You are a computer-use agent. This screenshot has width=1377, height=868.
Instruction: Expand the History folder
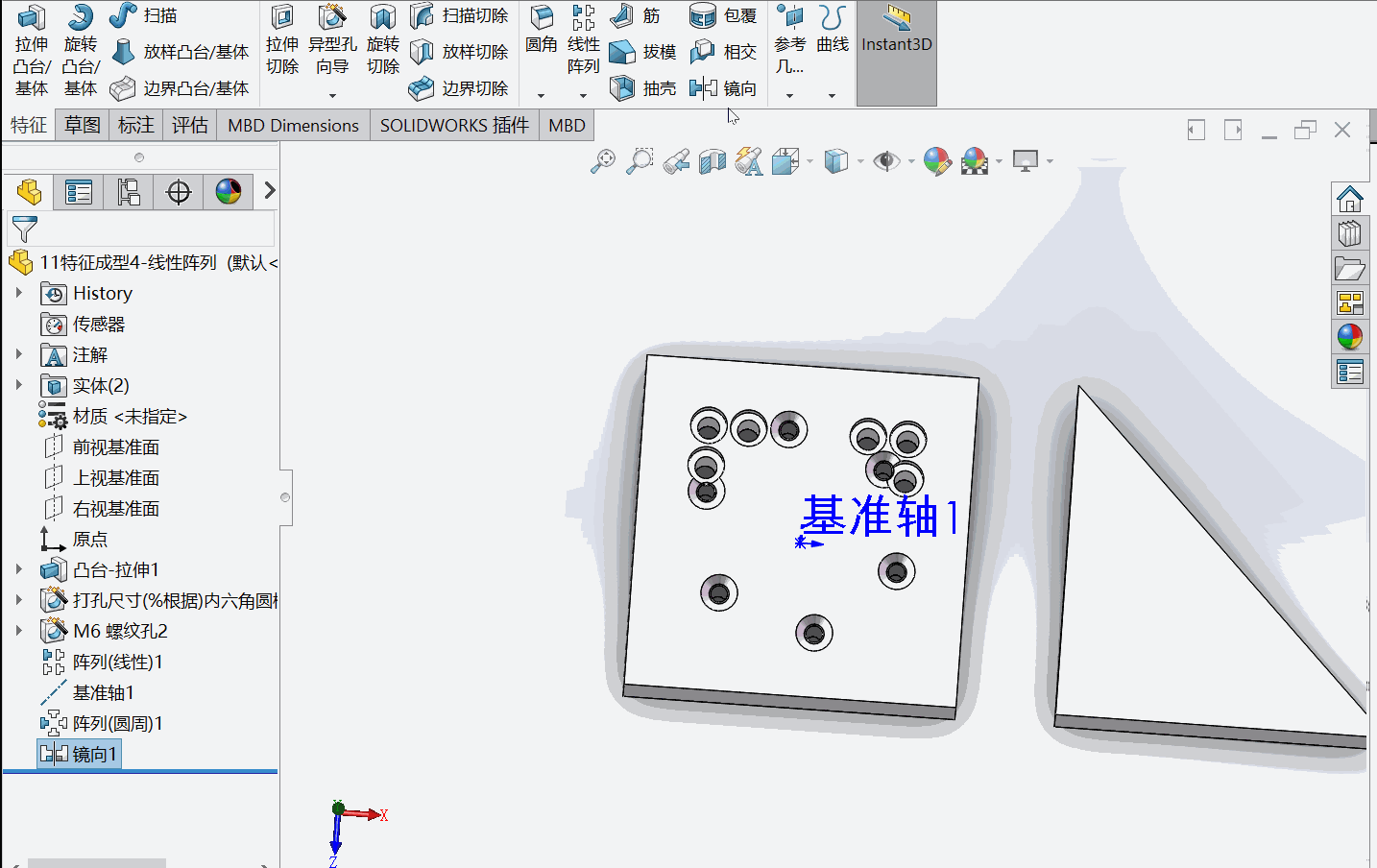point(18,293)
